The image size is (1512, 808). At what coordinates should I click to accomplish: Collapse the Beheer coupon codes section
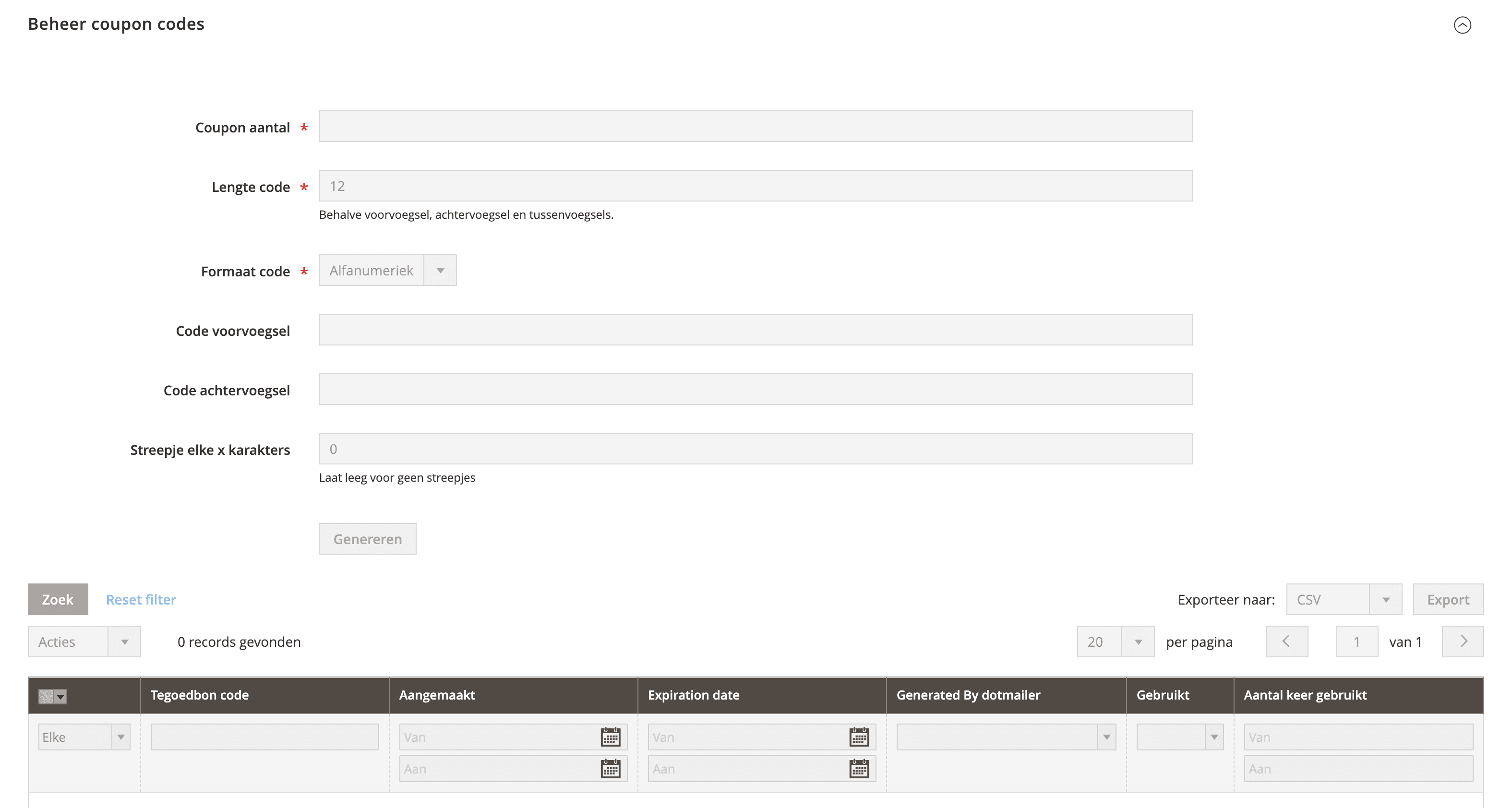click(1462, 24)
